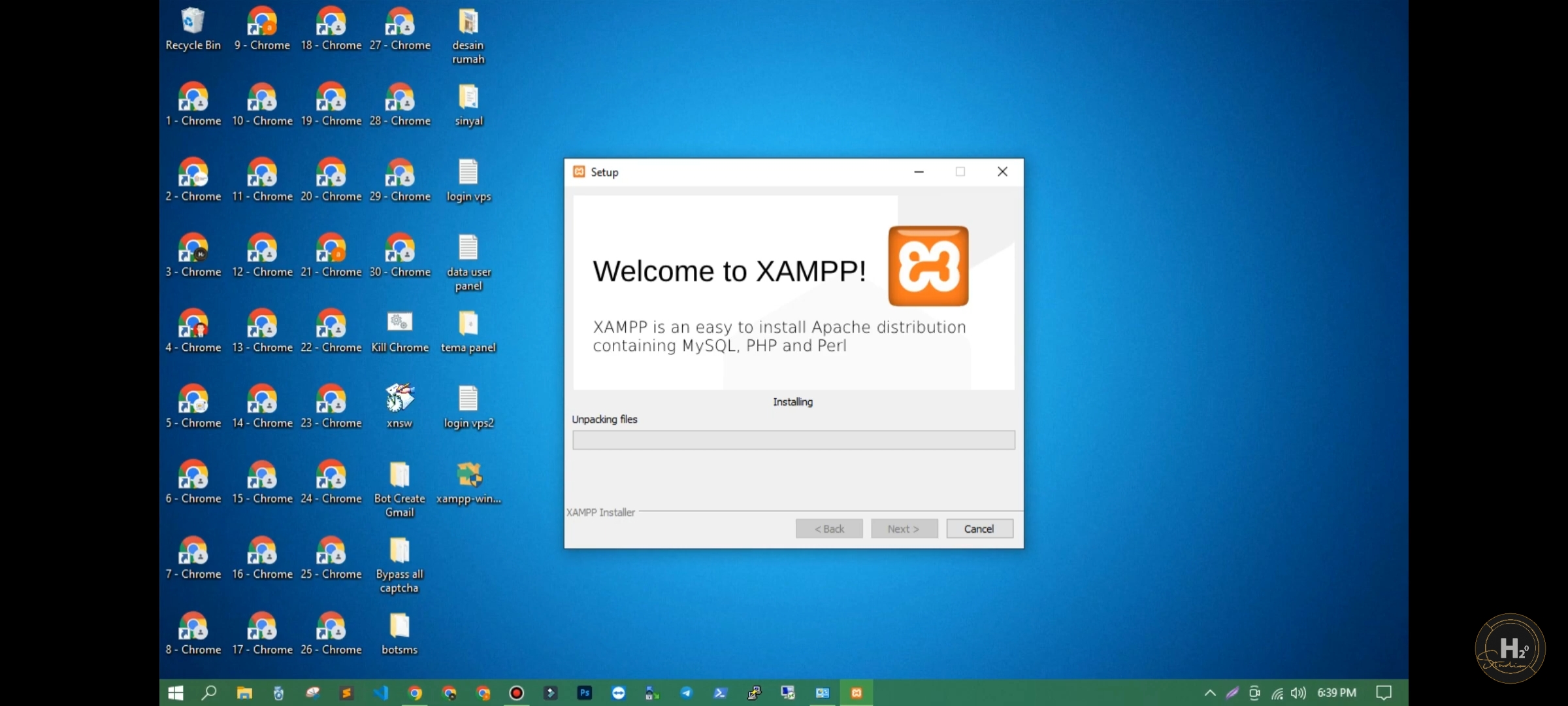The height and width of the screenshot is (706, 1568).
Task: Open the Windows Start menu
Action: tap(176, 693)
